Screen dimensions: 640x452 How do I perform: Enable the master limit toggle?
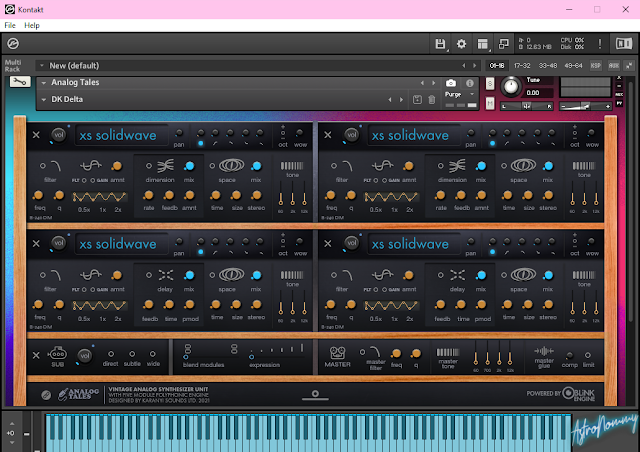pyautogui.click(x=588, y=355)
